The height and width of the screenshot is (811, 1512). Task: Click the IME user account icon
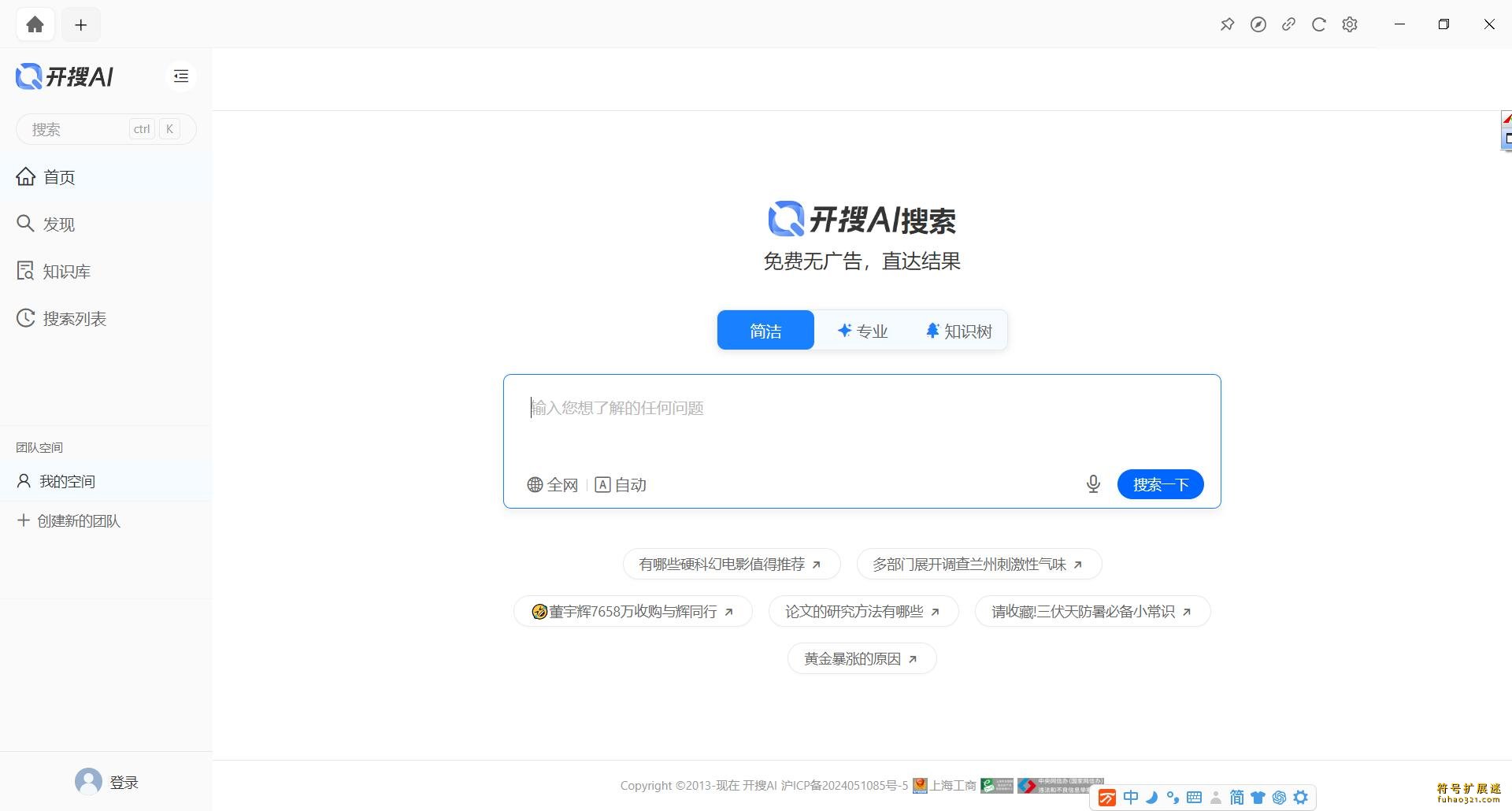(x=1216, y=798)
